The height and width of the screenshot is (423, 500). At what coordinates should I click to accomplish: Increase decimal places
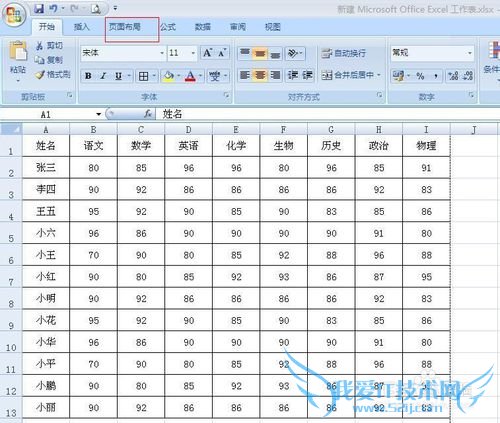click(453, 76)
